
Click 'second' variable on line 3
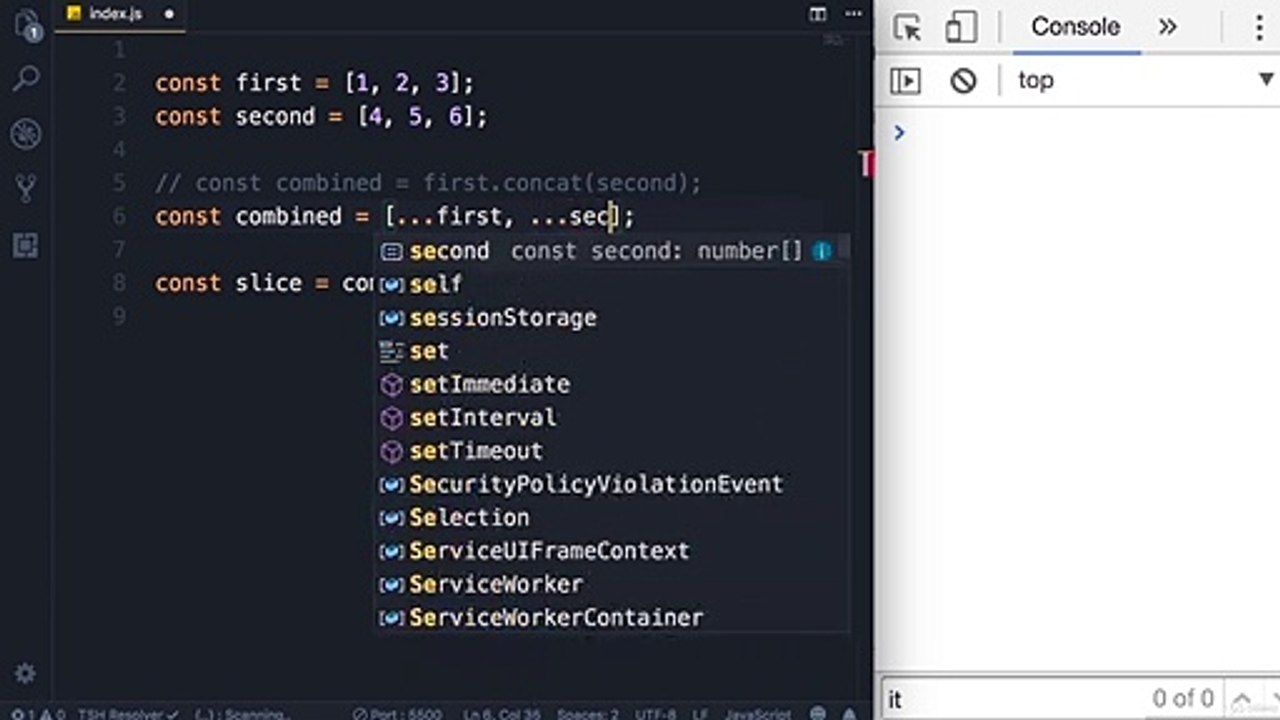tap(275, 116)
